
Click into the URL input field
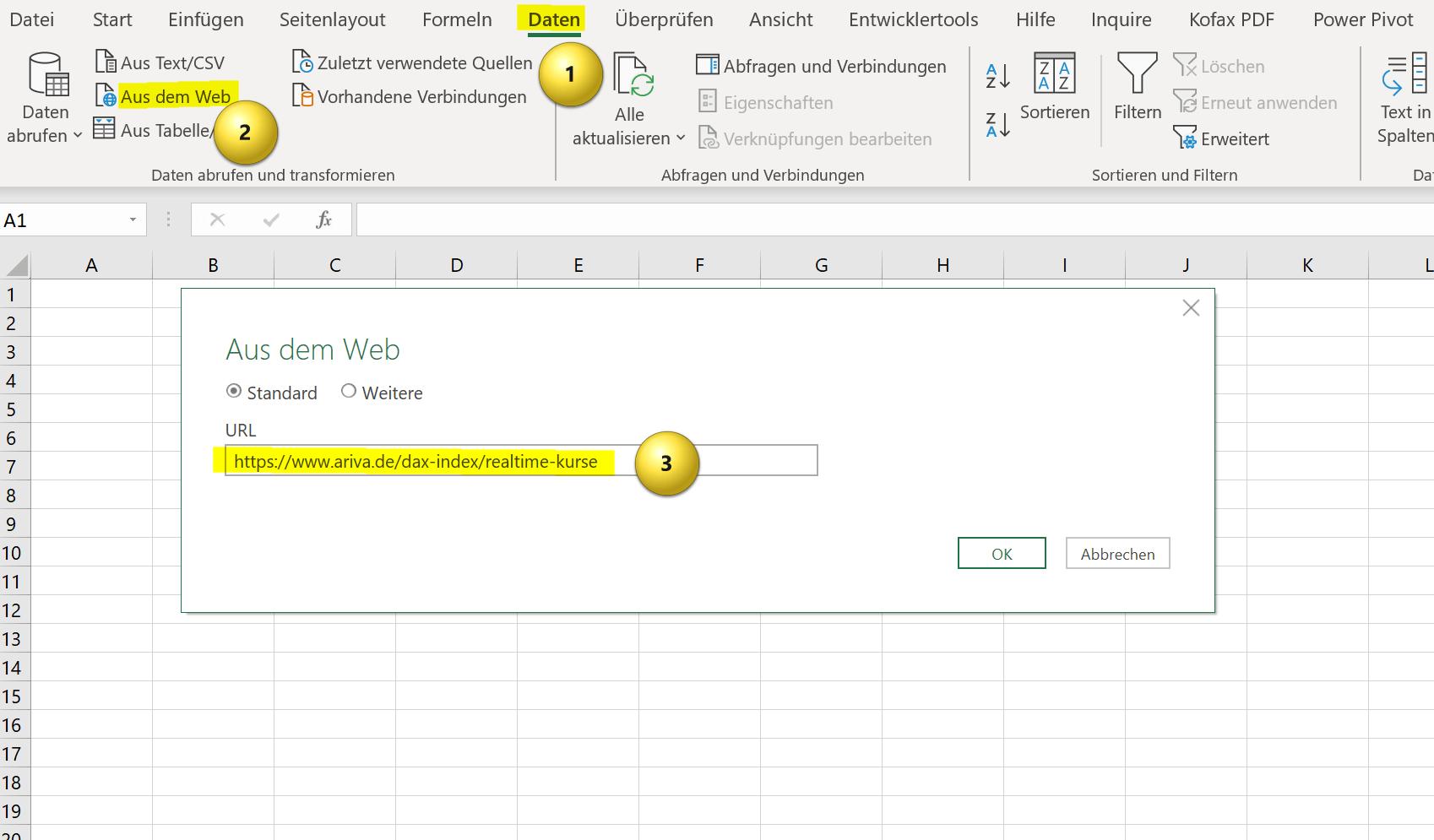coord(521,460)
